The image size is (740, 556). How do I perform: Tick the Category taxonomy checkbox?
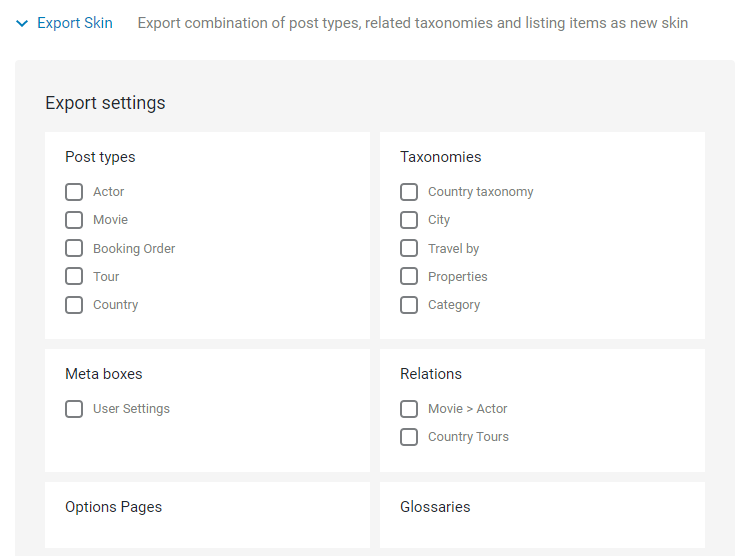(409, 305)
